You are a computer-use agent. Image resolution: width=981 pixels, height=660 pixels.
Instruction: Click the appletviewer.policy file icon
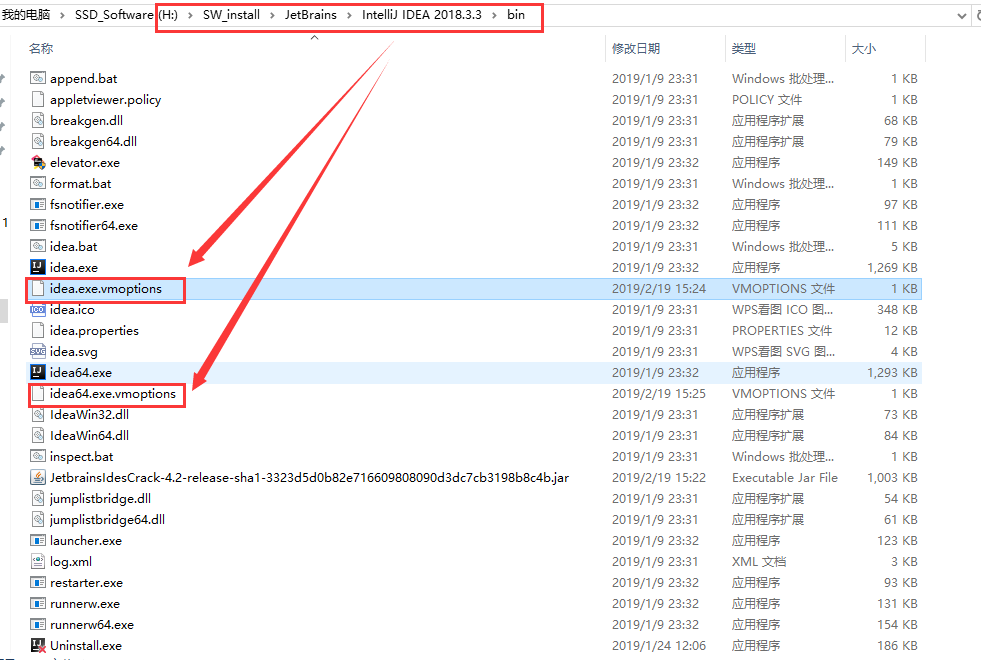point(38,99)
